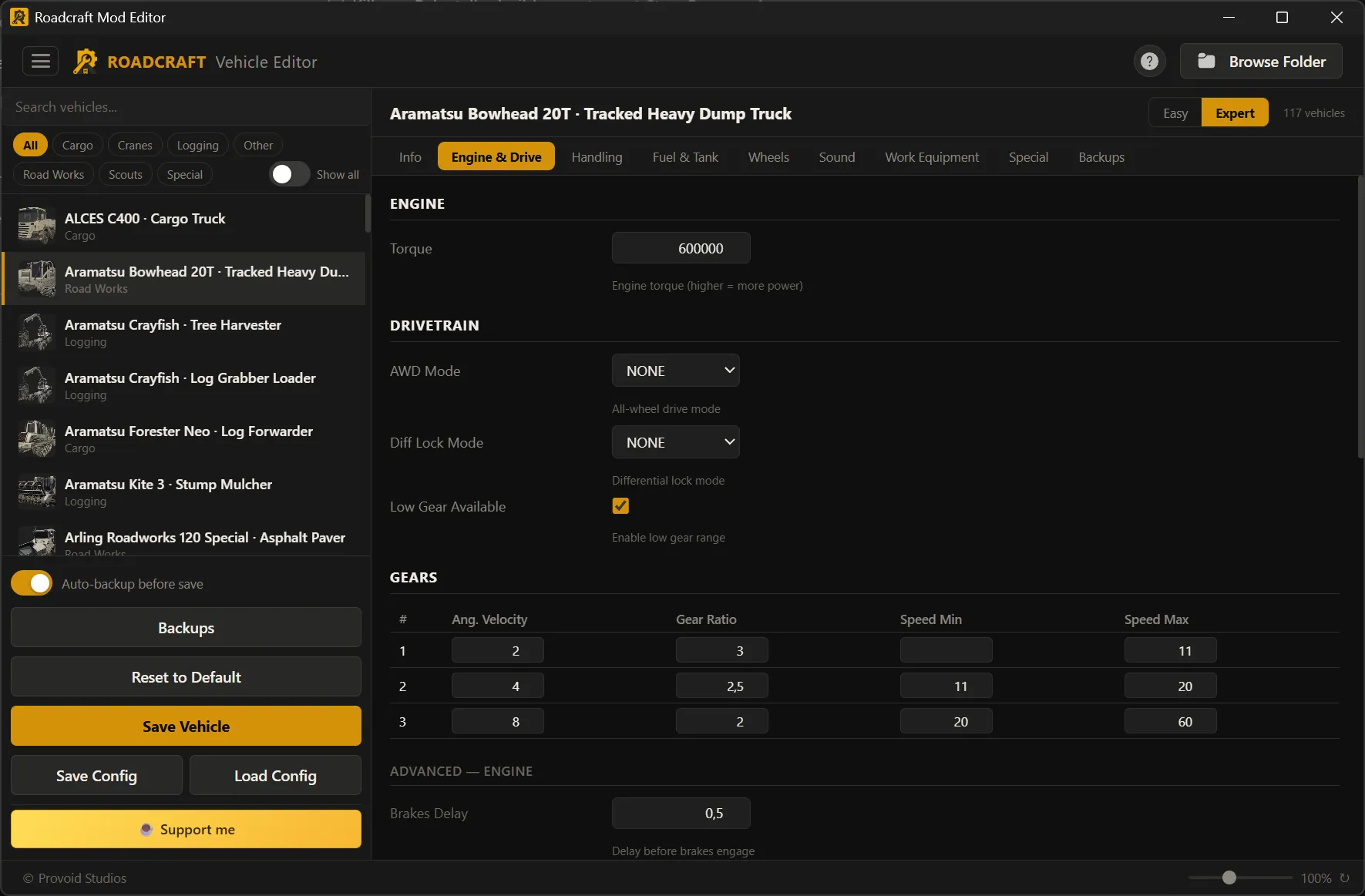Open the Info tab

click(x=410, y=156)
